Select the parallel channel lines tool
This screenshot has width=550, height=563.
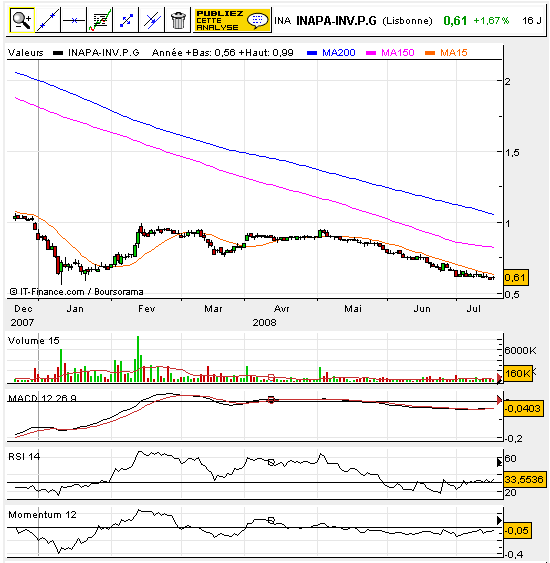tap(151, 20)
